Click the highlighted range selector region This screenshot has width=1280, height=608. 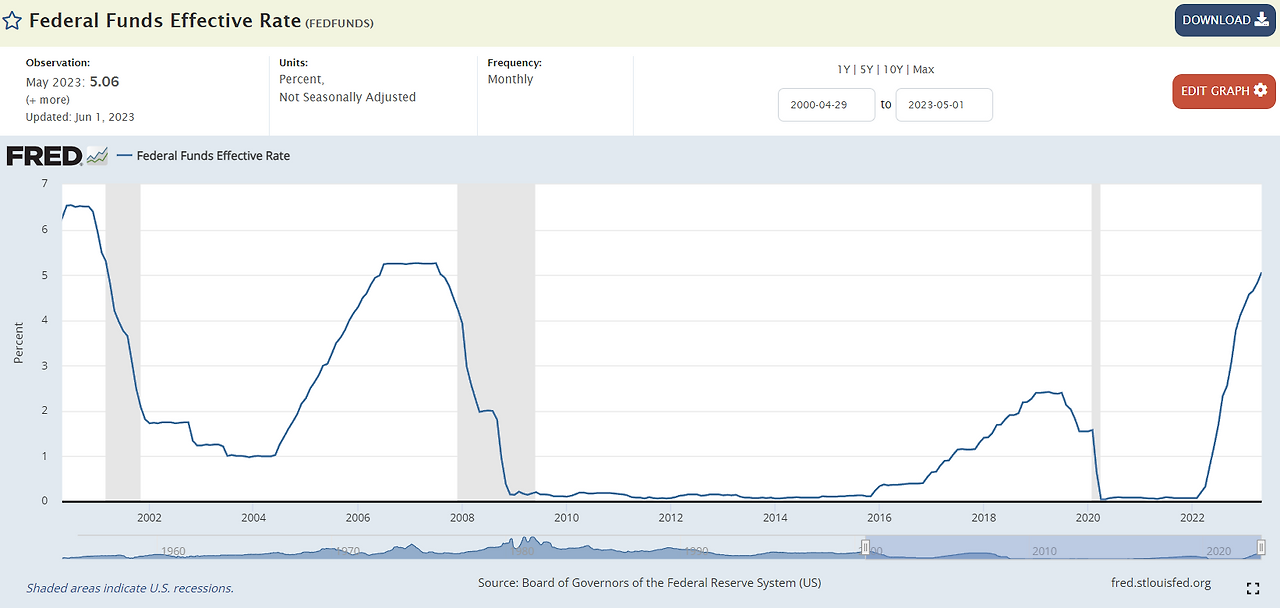coord(1063,547)
